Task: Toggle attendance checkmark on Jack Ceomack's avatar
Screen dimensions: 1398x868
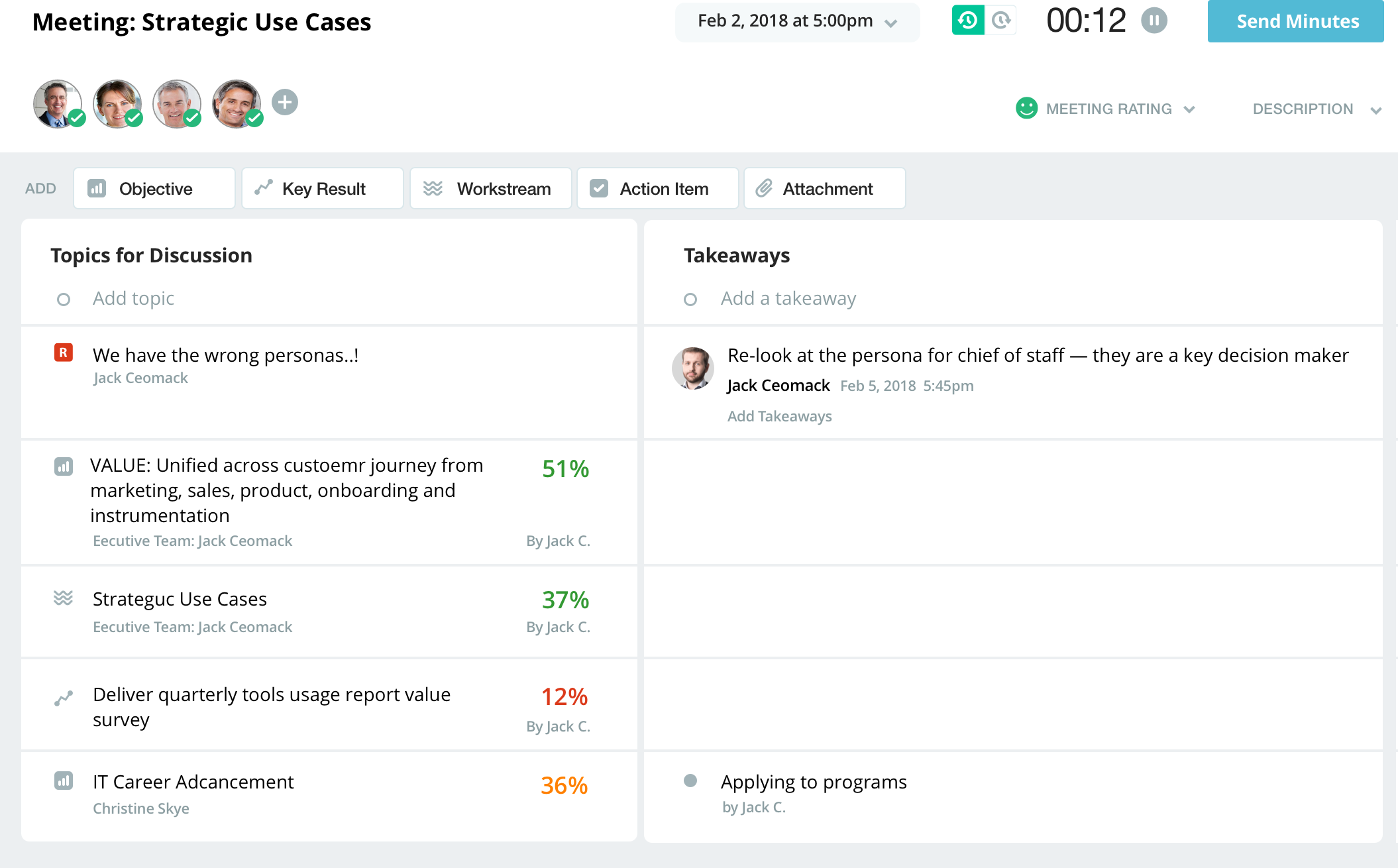Action: [76, 119]
